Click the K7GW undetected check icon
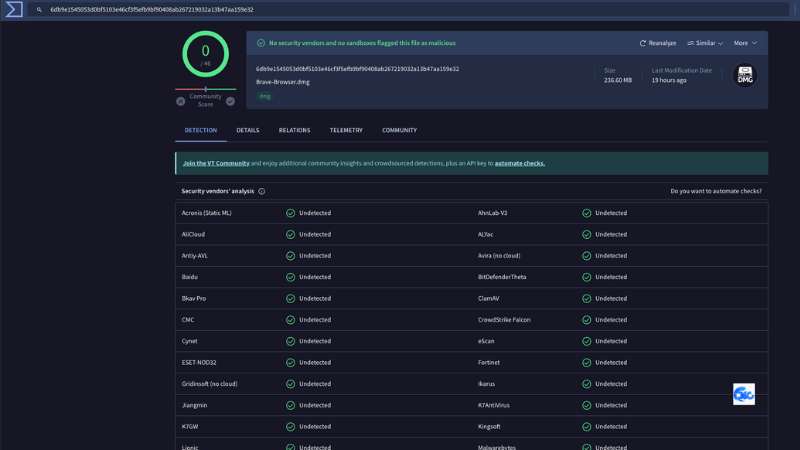Screen dimensions: 800x450 point(290,427)
